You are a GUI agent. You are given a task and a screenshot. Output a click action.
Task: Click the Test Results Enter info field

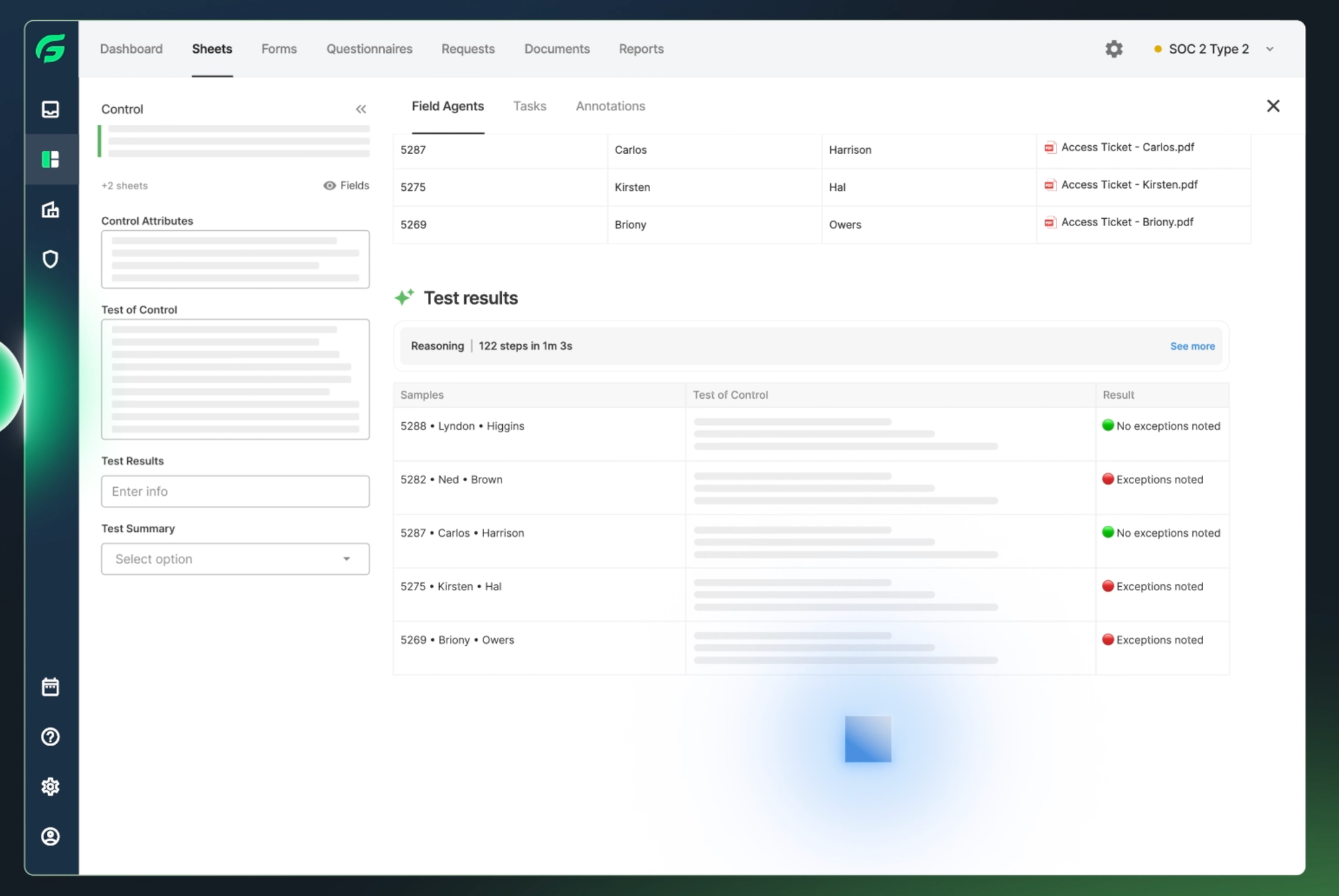tap(235, 491)
